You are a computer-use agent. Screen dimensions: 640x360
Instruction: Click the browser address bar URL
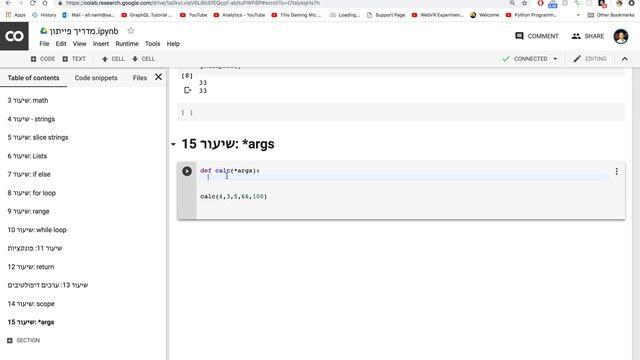(x=193, y=3)
